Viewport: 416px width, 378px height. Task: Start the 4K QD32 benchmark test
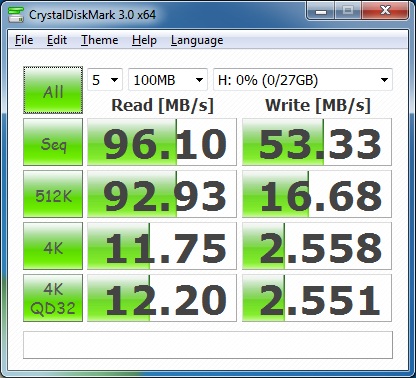(x=53, y=298)
